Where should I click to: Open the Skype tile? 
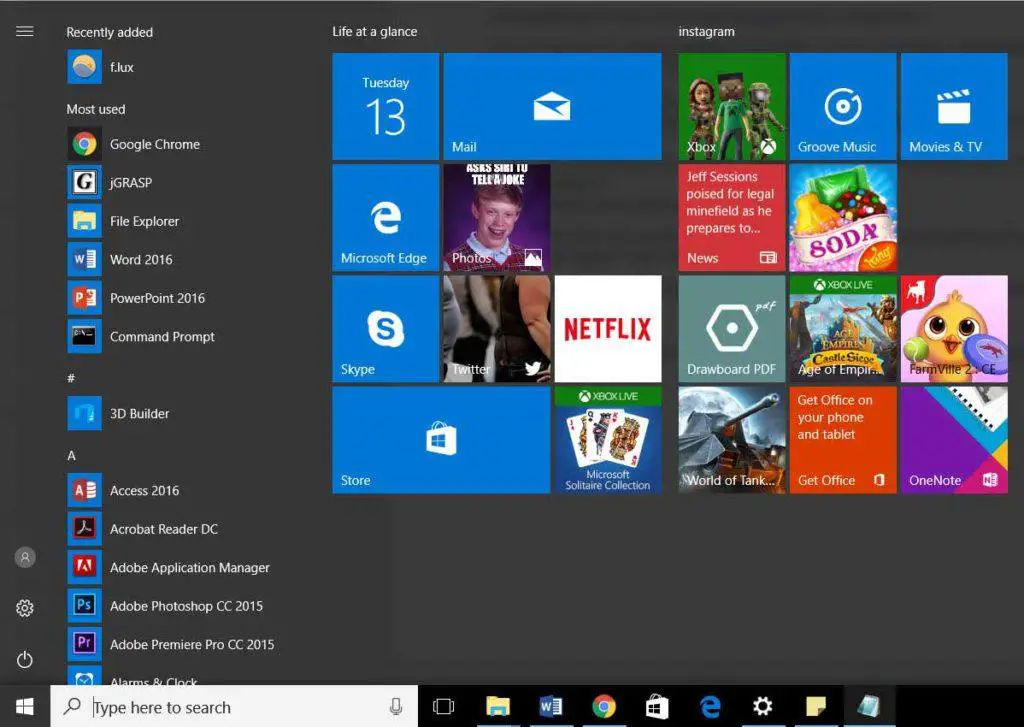click(386, 329)
